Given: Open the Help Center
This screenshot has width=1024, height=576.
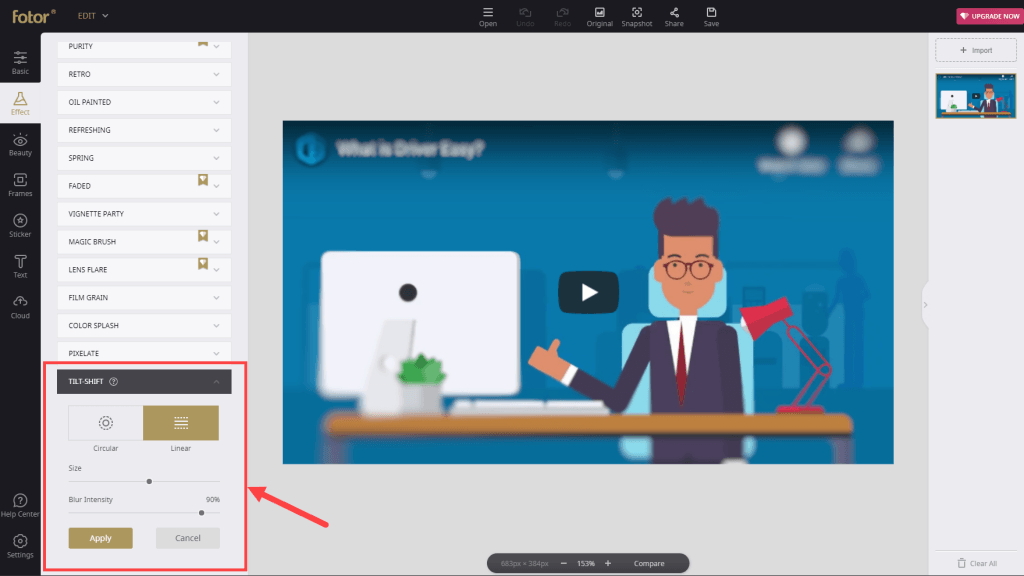Looking at the screenshot, I should (20, 505).
